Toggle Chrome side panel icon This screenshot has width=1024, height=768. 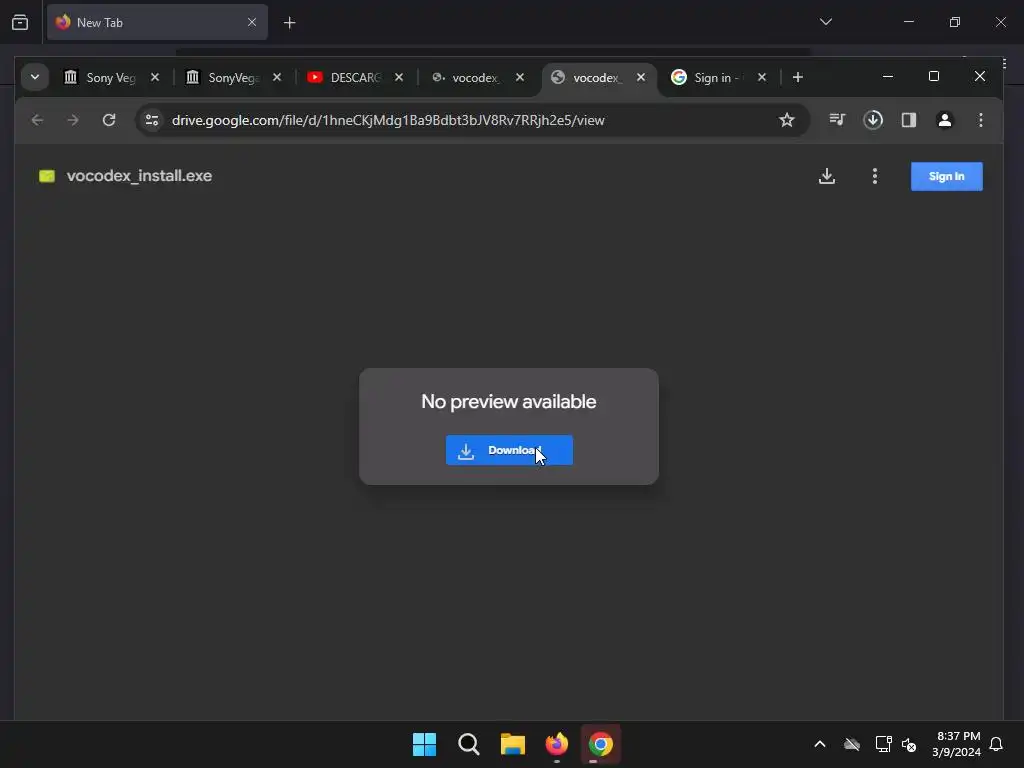pyautogui.click(x=908, y=120)
